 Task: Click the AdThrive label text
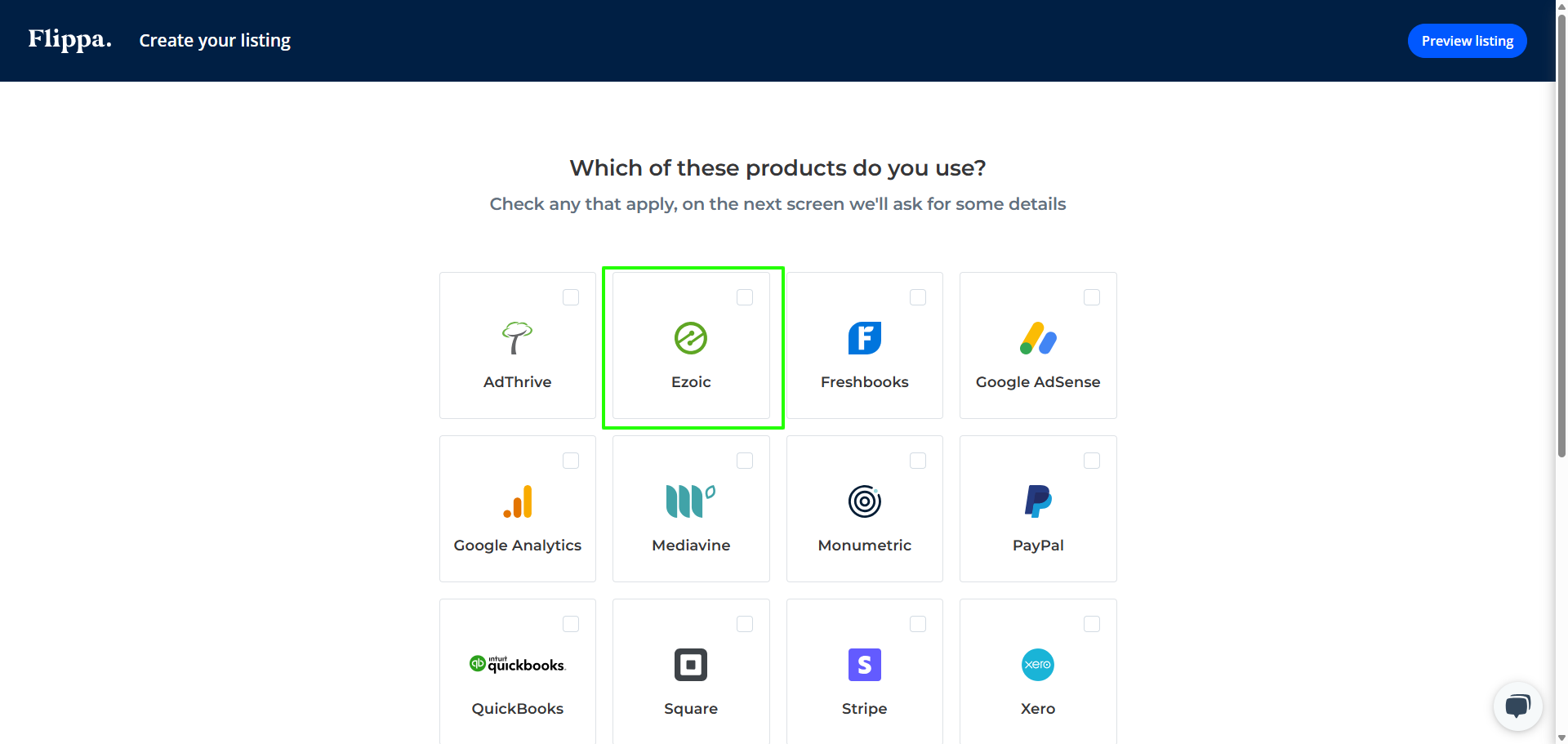pyautogui.click(x=518, y=382)
